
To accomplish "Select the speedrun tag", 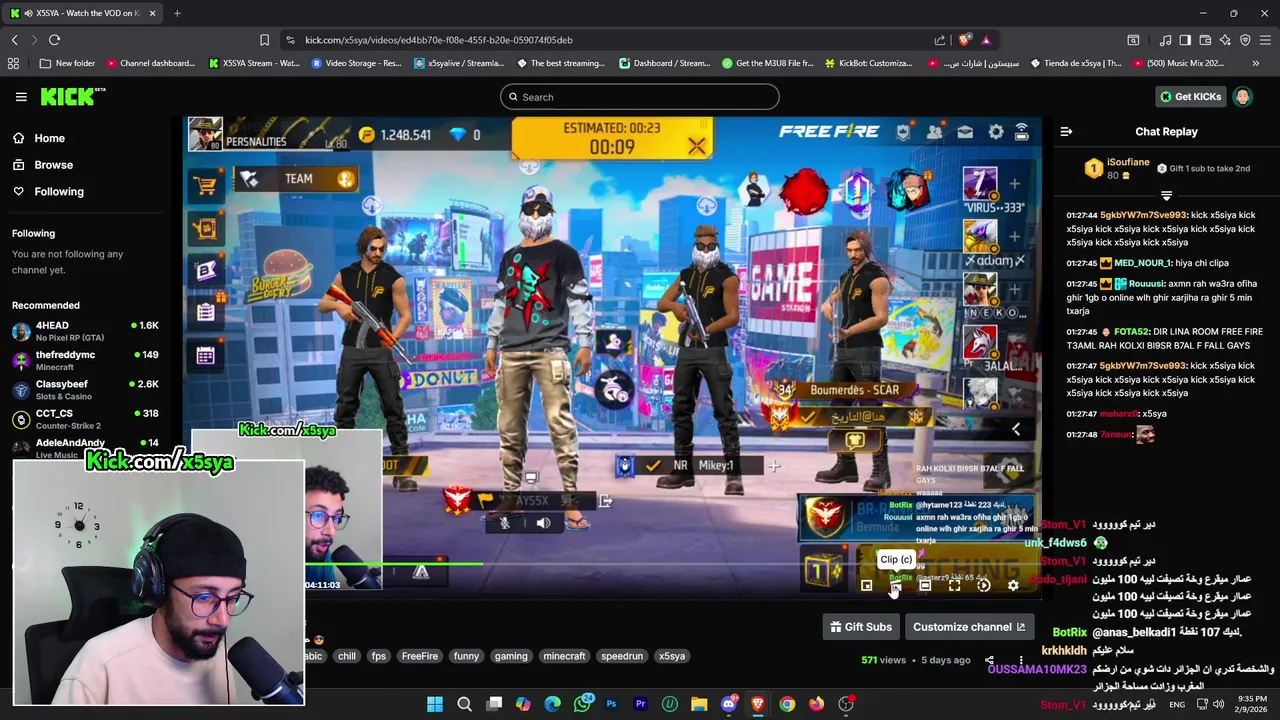I will (622, 656).
